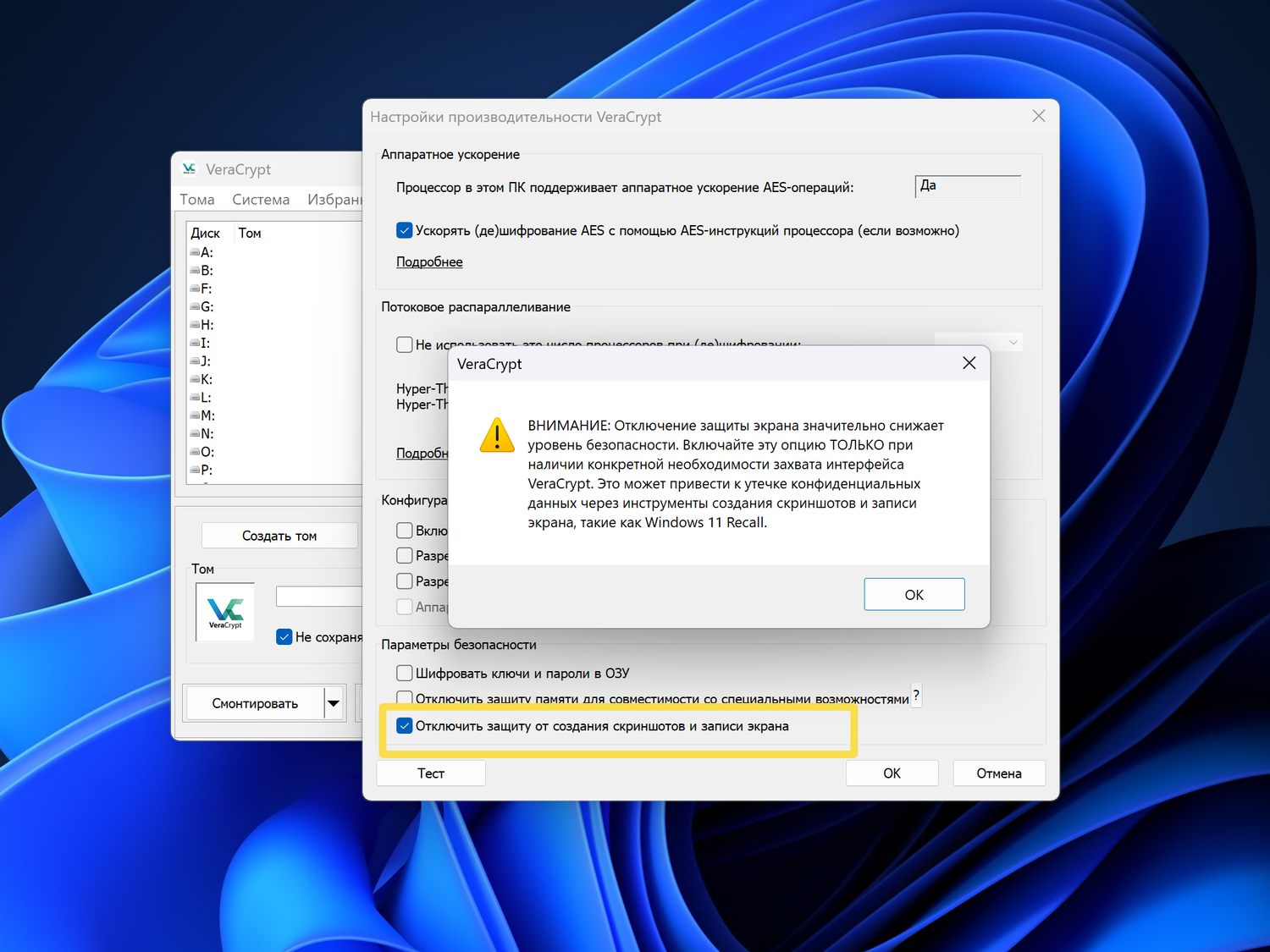1270x952 pixels.
Task: Click the greyed-out 'Аппа…' checkbox
Action: pos(405,607)
